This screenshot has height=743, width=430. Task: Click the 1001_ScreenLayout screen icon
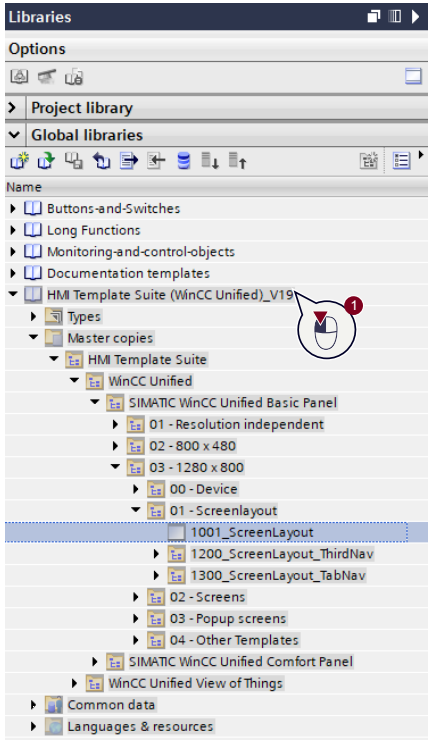coord(176,532)
